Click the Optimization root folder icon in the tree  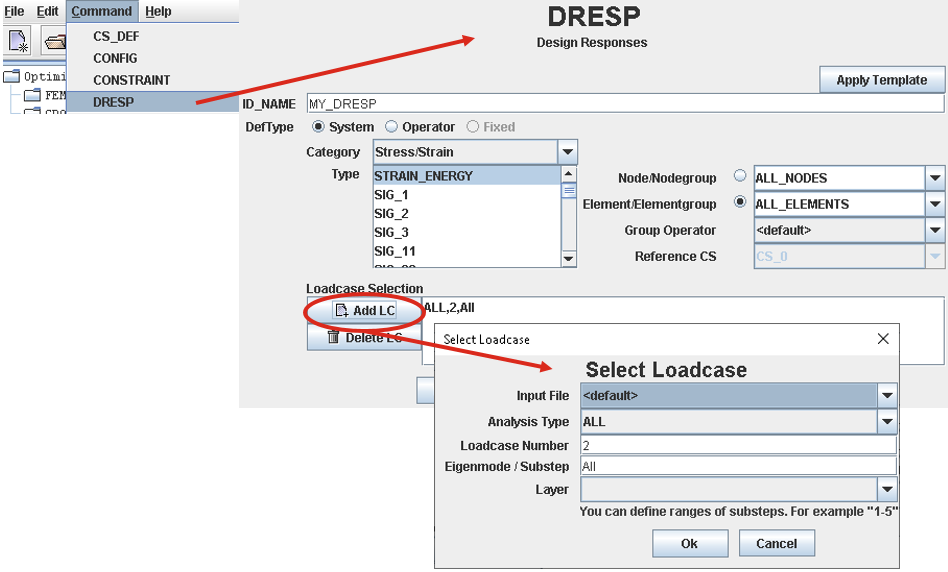point(11,76)
